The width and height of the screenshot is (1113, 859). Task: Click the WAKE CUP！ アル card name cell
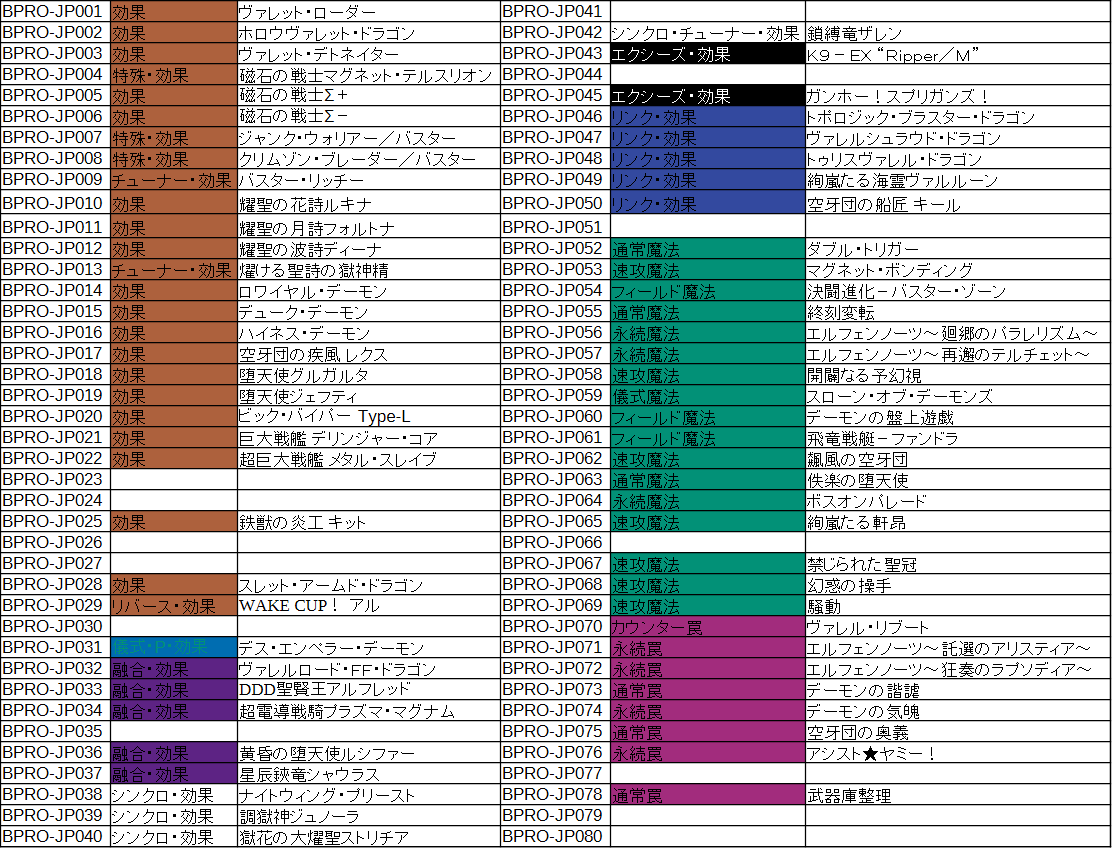(368, 606)
